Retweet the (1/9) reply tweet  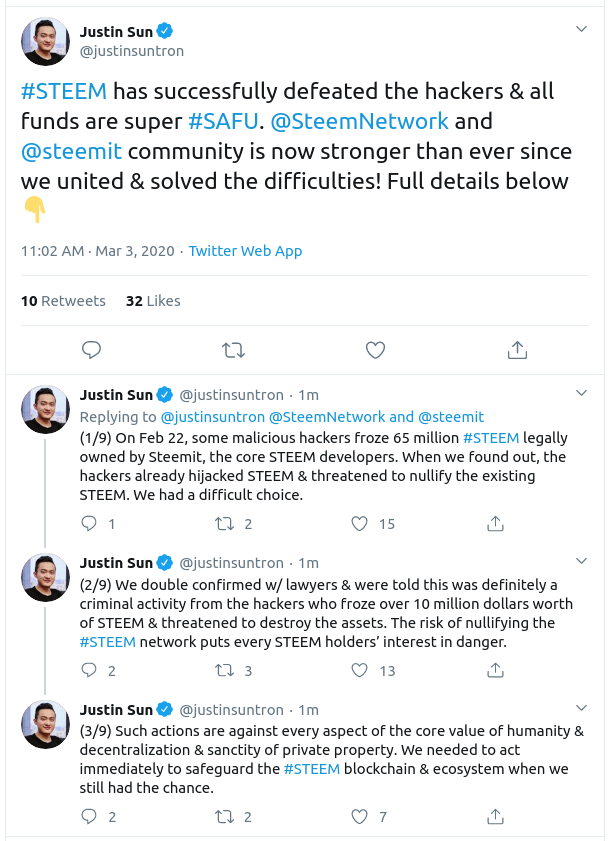pos(226,523)
